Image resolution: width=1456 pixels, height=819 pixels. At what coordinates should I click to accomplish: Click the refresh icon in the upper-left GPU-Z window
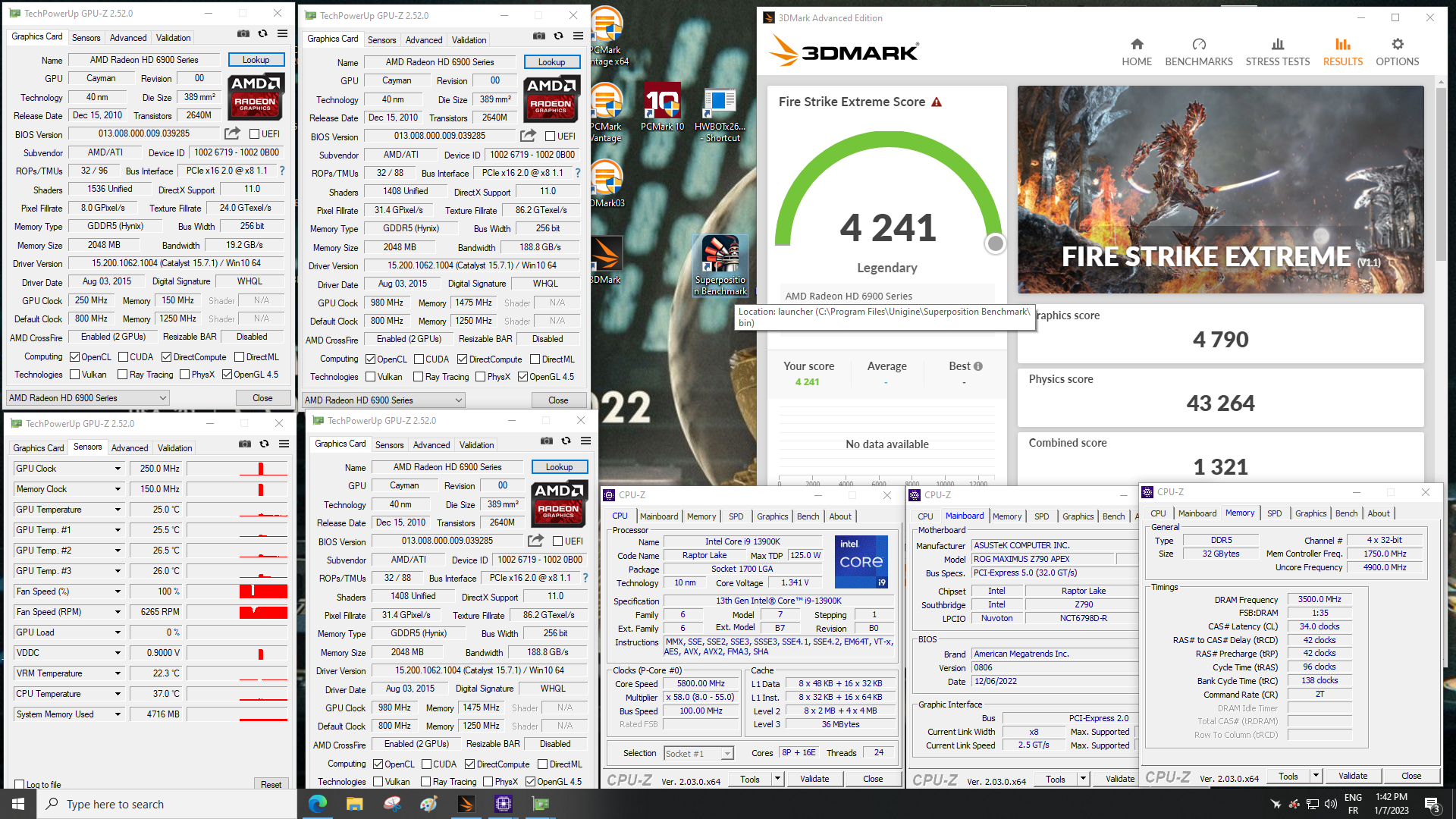pos(262,33)
